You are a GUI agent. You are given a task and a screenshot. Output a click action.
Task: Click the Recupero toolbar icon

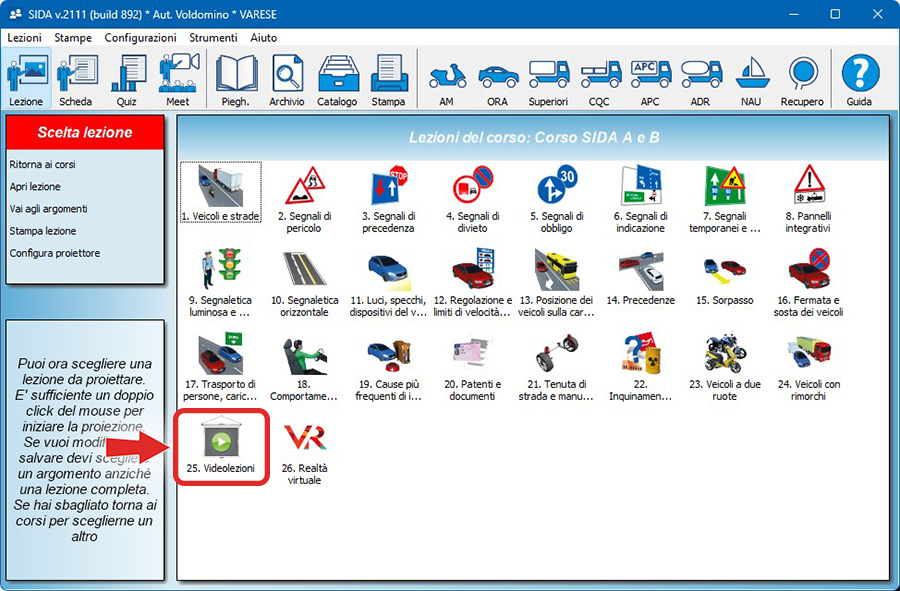803,81
